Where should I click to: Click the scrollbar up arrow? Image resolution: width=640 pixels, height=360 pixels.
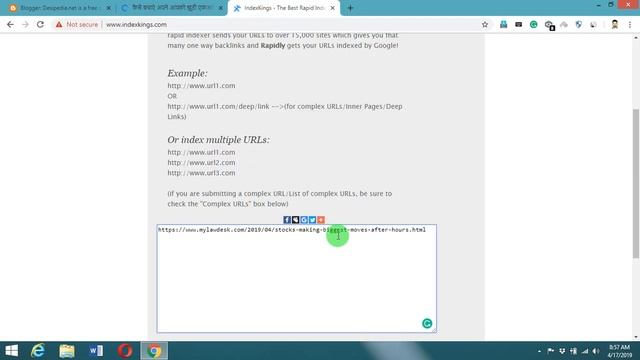636,38
